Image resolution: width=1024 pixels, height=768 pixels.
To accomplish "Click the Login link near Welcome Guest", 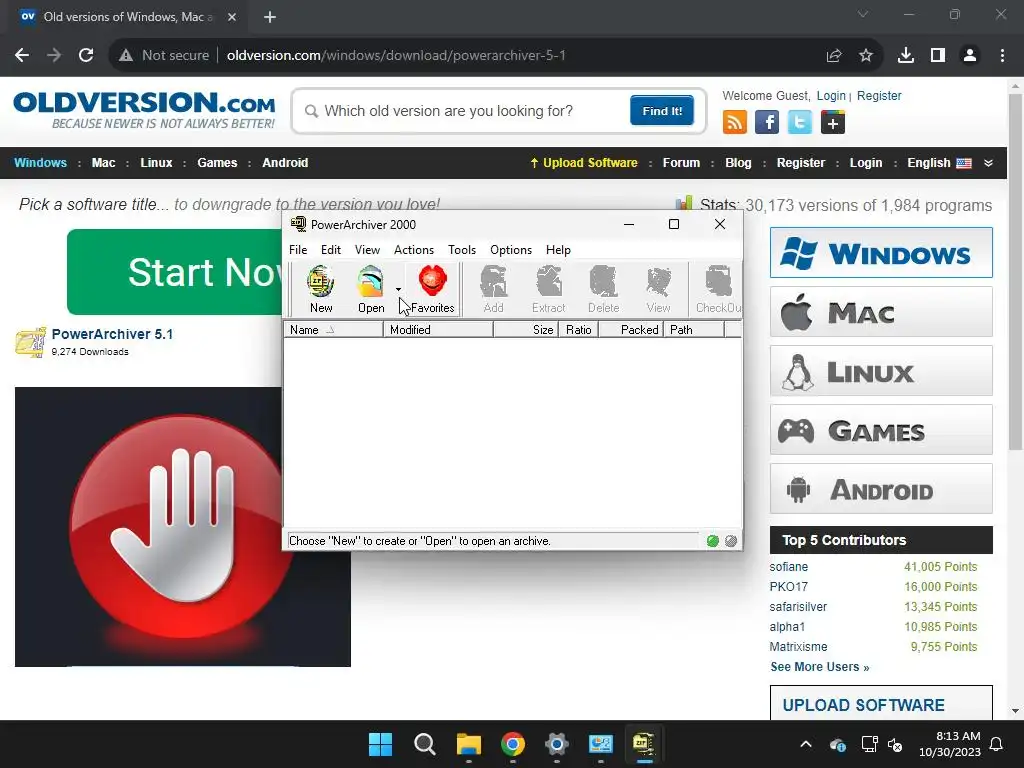I will click(831, 95).
